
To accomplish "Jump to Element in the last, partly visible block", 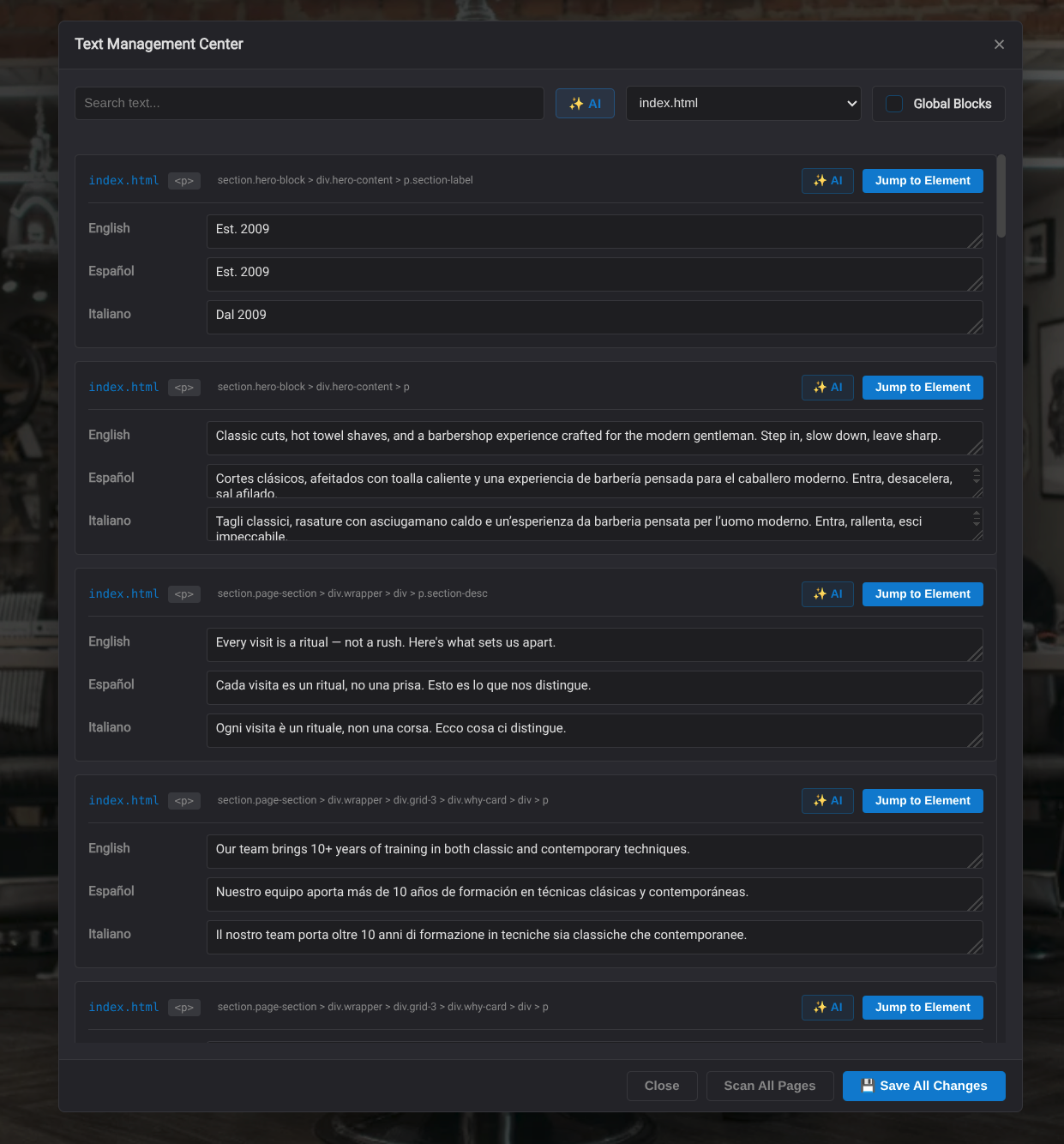I will (x=923, y=1008).
